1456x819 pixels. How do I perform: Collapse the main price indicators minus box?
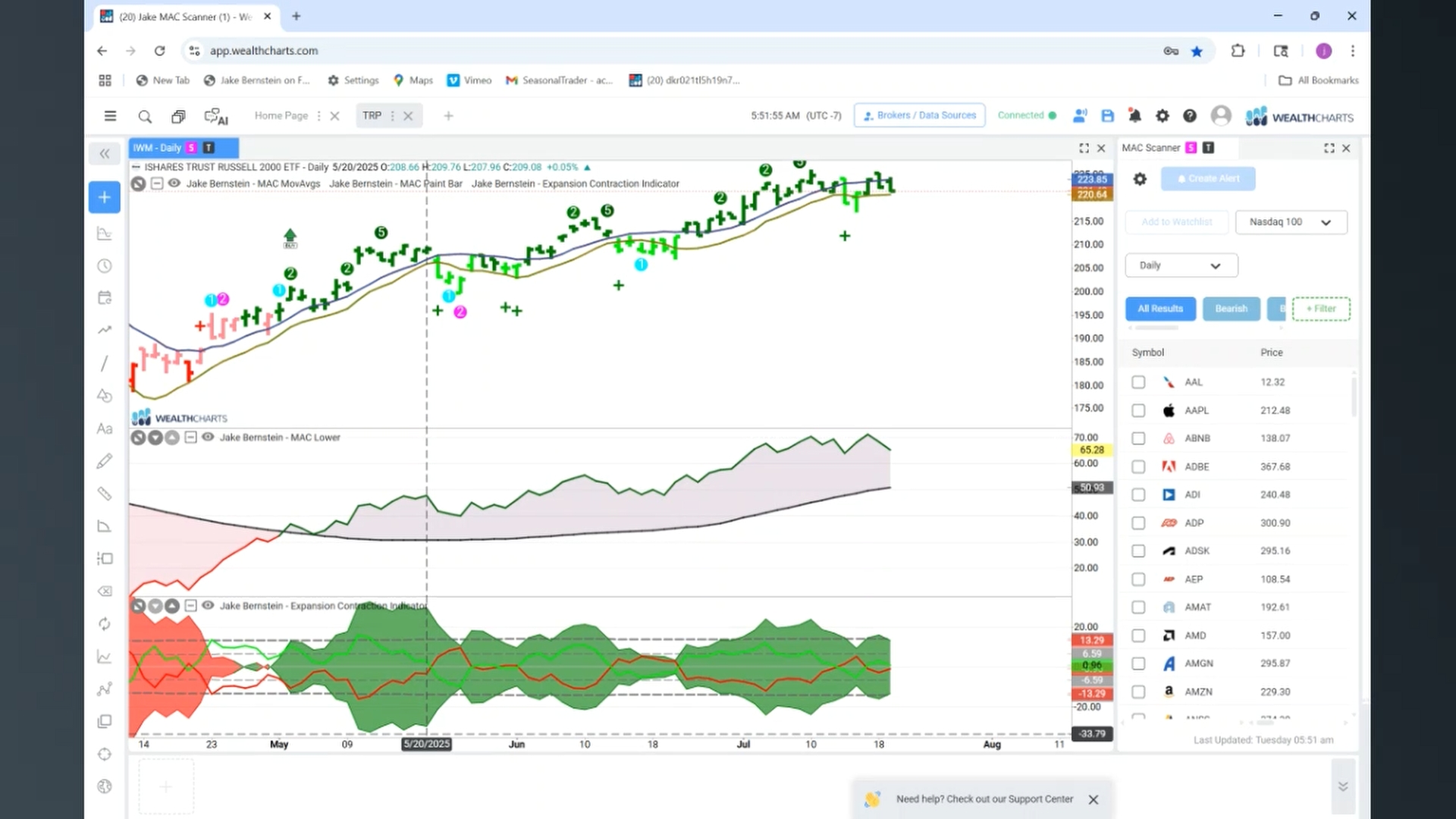(156, 184)
